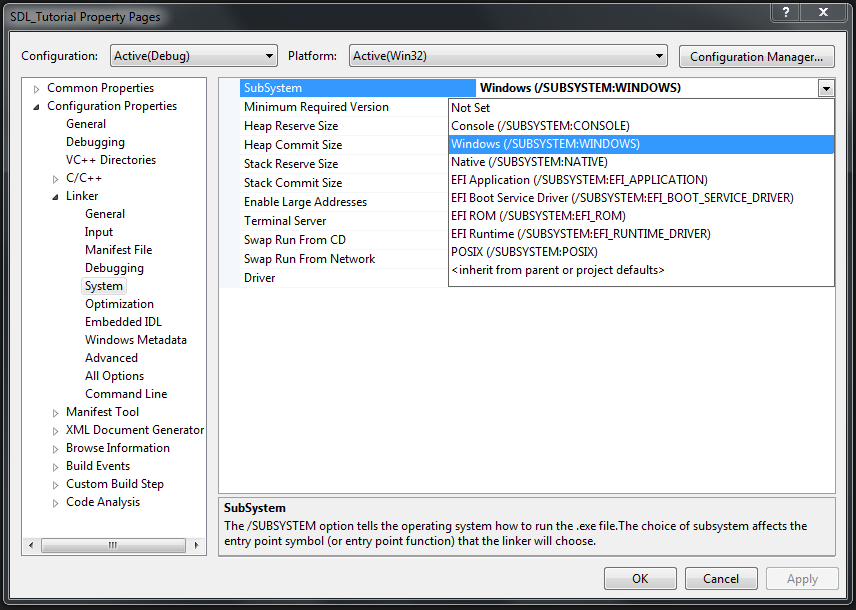The height and width of the screenshot is (610, 856).
Task: Expand the Code Analysis node
Action: tap(55, 503)
